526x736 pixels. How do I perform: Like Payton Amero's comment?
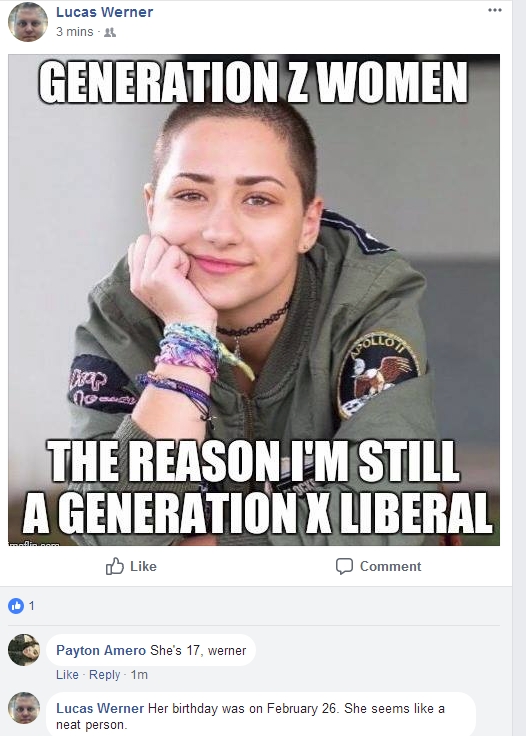click(x=67, y=675)
